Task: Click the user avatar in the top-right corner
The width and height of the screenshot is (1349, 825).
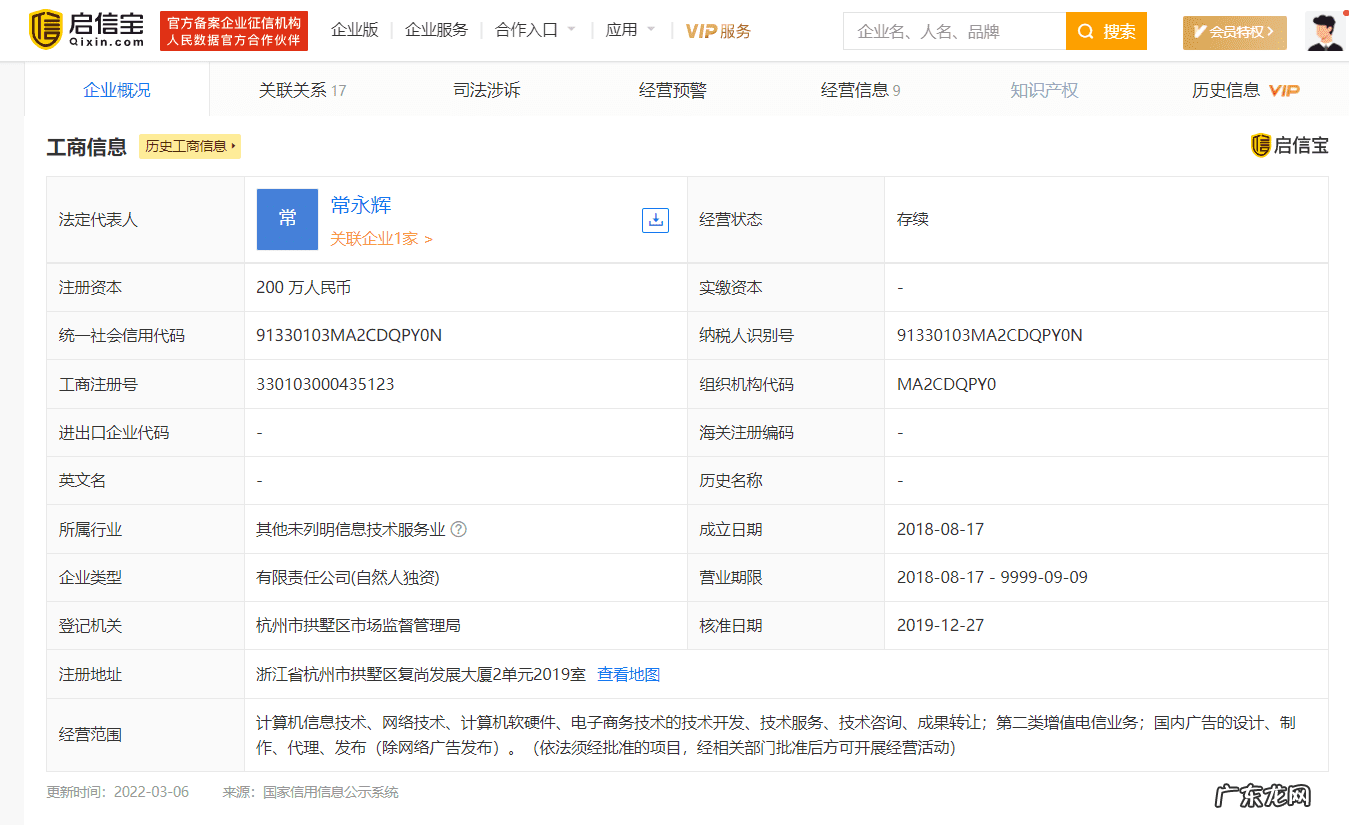Action: click(1324, 30)
